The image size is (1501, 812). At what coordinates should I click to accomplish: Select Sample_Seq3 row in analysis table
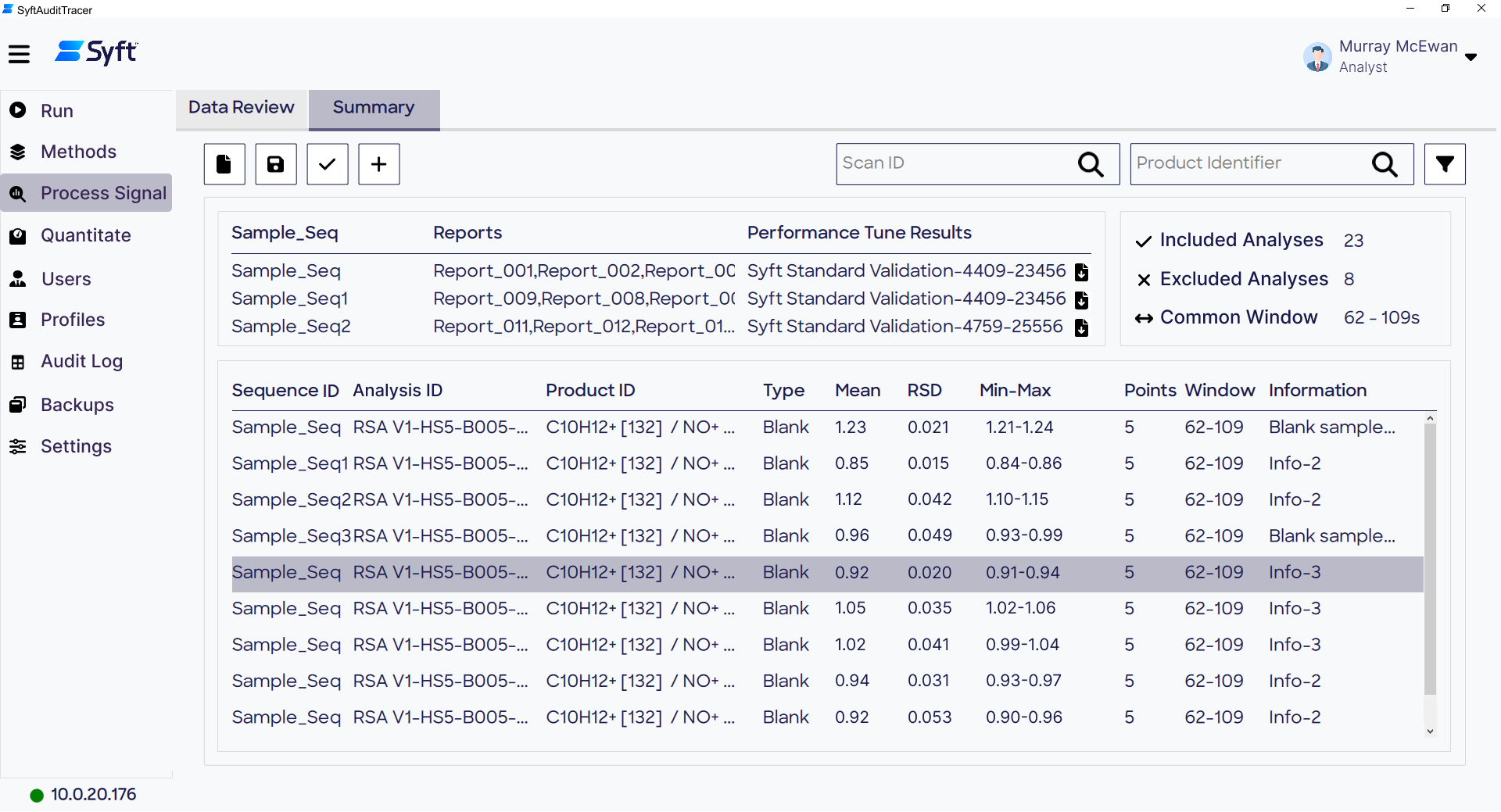coord(827,536)
